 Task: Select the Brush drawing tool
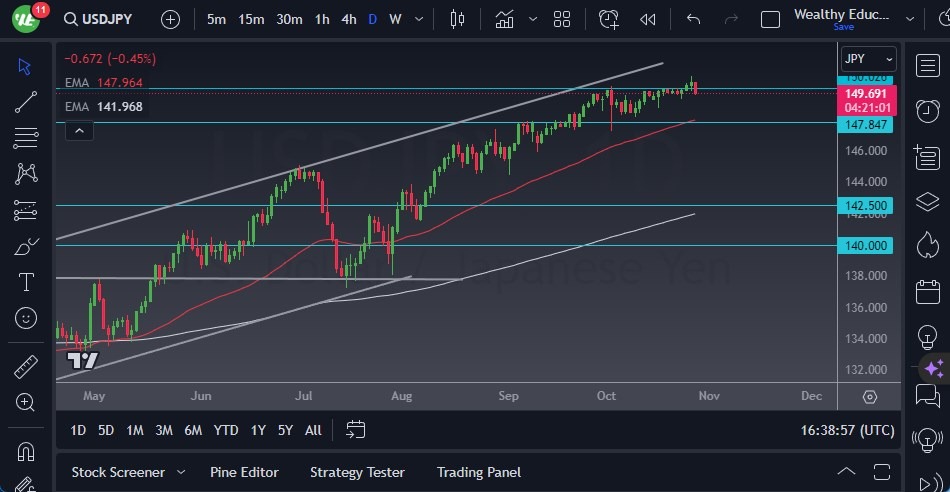26,247
